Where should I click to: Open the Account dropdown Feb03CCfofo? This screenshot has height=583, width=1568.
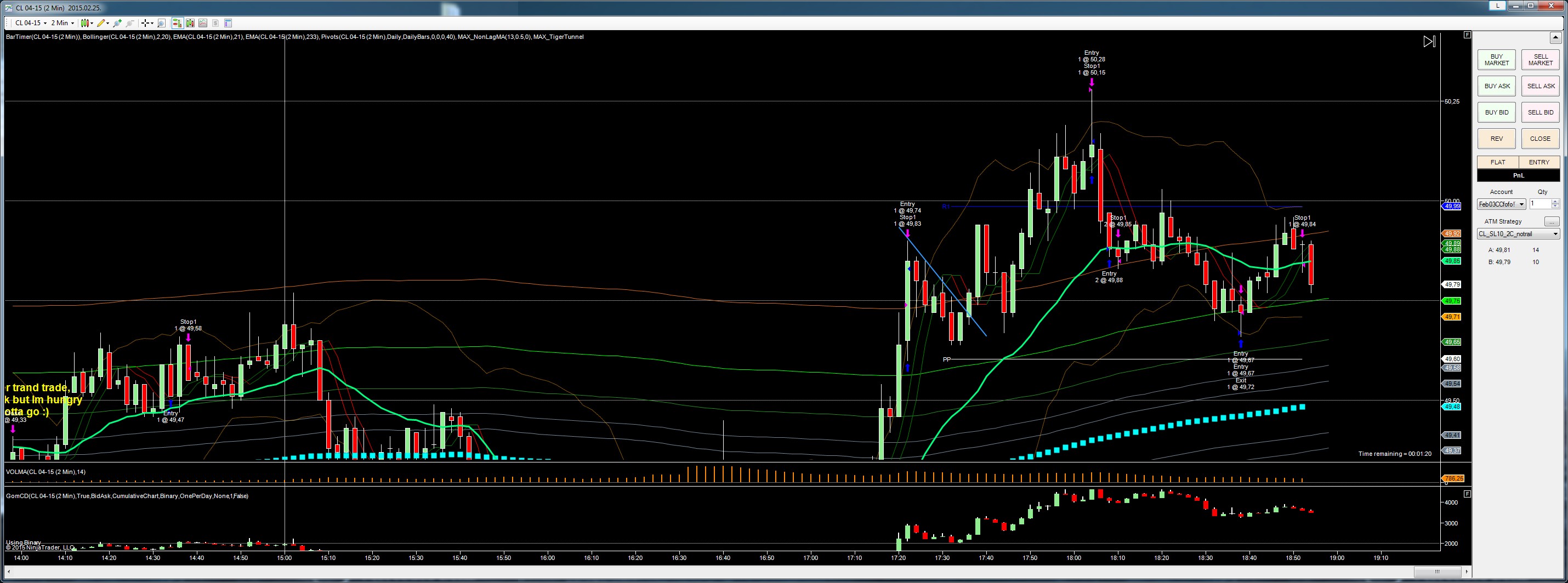(1502, 204)
